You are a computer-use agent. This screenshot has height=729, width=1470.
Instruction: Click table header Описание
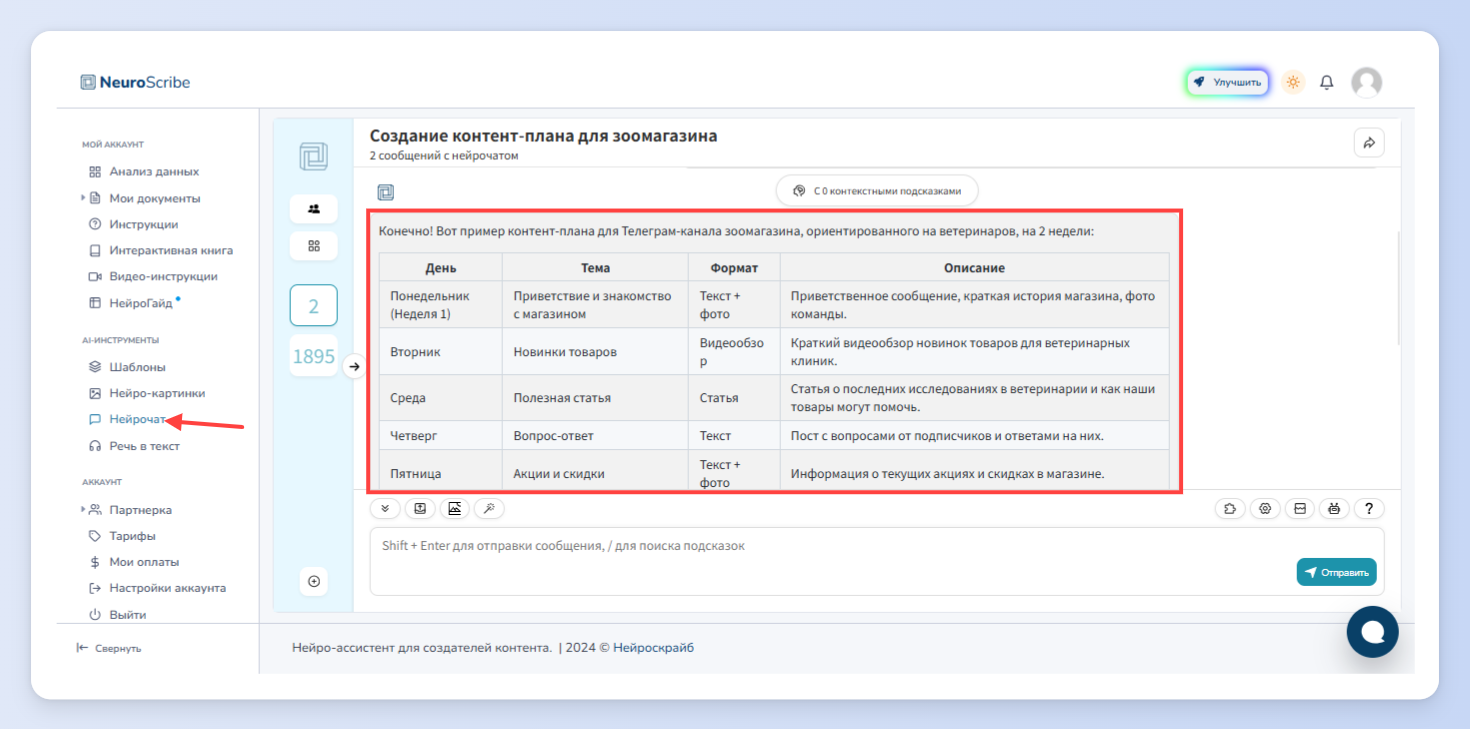[x=974, y=268]
